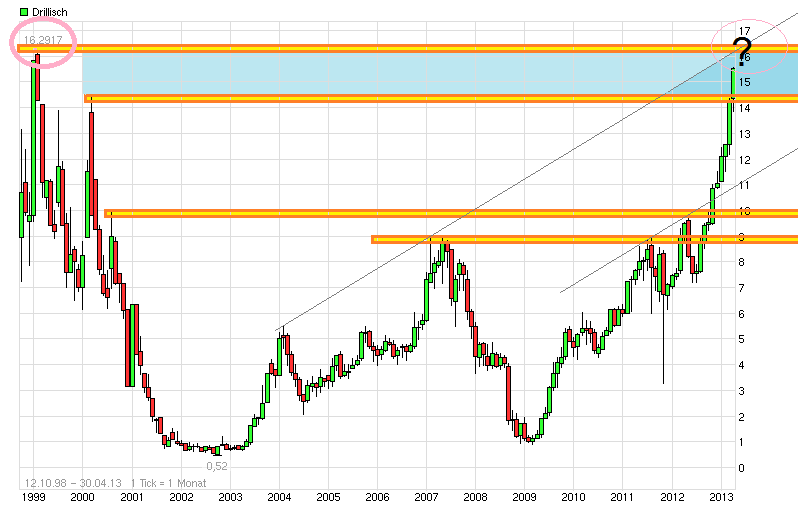Screen dimensions: 798x526
Task: Click the 6 price axis value
Action: pos(742,314)
